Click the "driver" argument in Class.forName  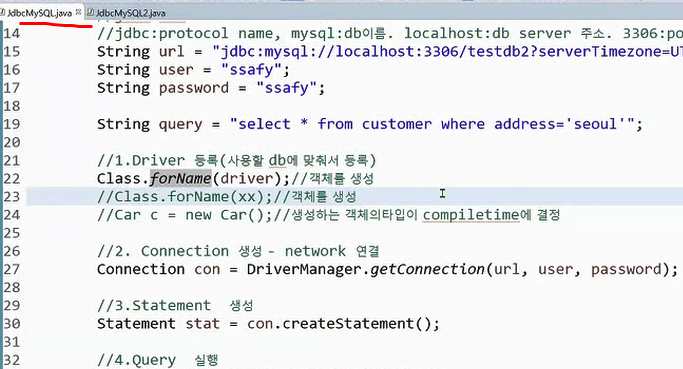[247, 179]
